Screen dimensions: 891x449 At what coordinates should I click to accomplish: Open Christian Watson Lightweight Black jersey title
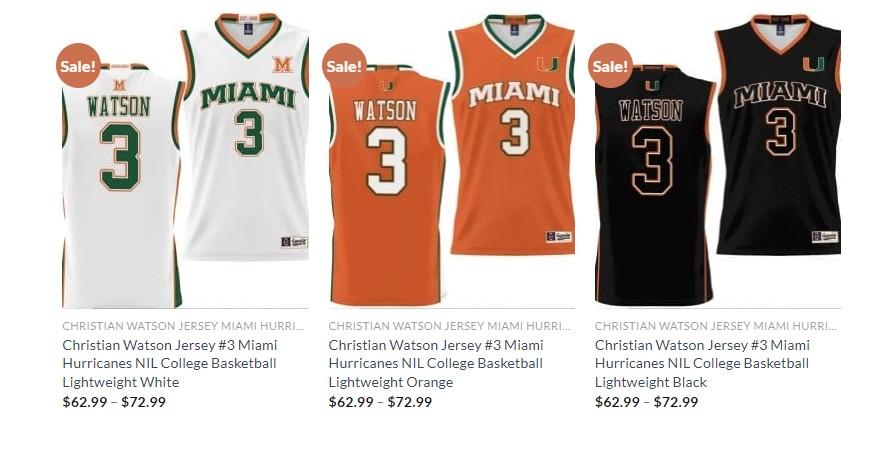coord(702,363)
